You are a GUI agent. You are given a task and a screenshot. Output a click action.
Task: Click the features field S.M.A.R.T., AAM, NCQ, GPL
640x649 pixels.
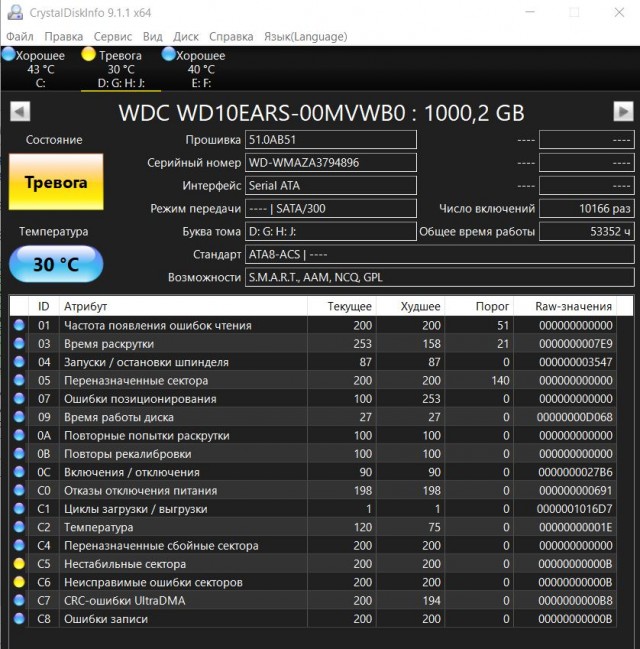[440, 277]
